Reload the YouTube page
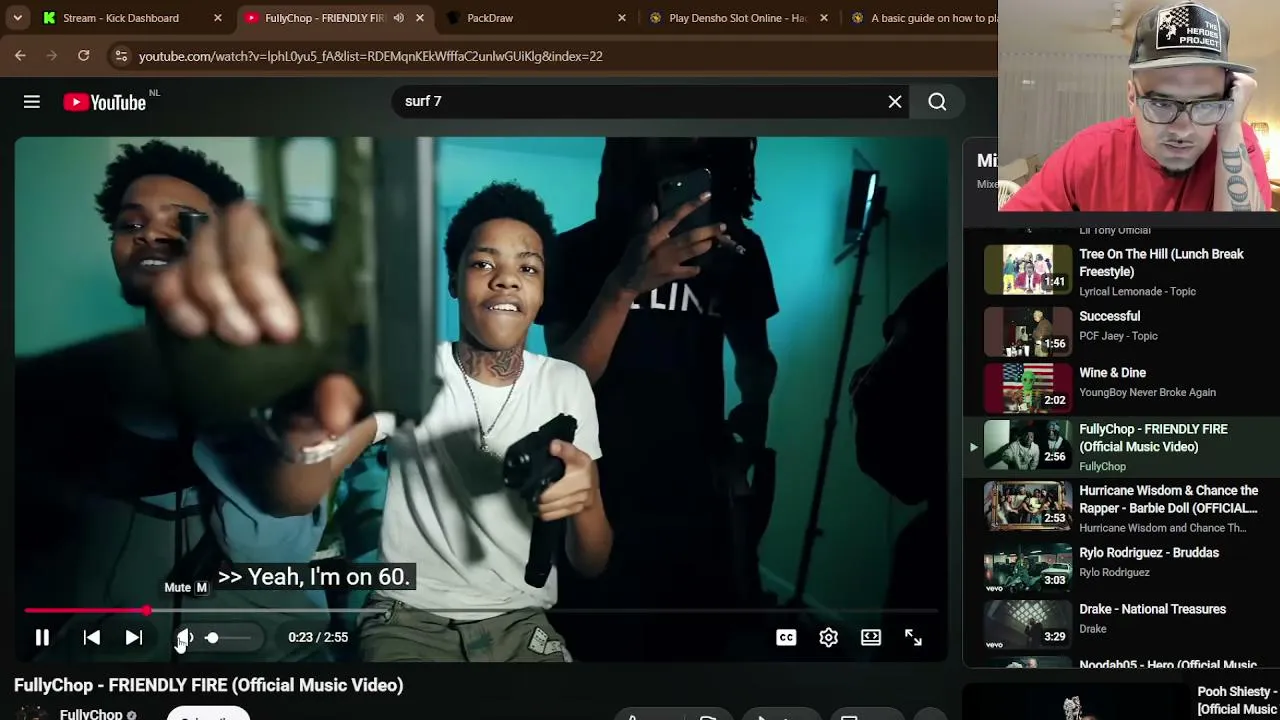 tap(84, 56)
